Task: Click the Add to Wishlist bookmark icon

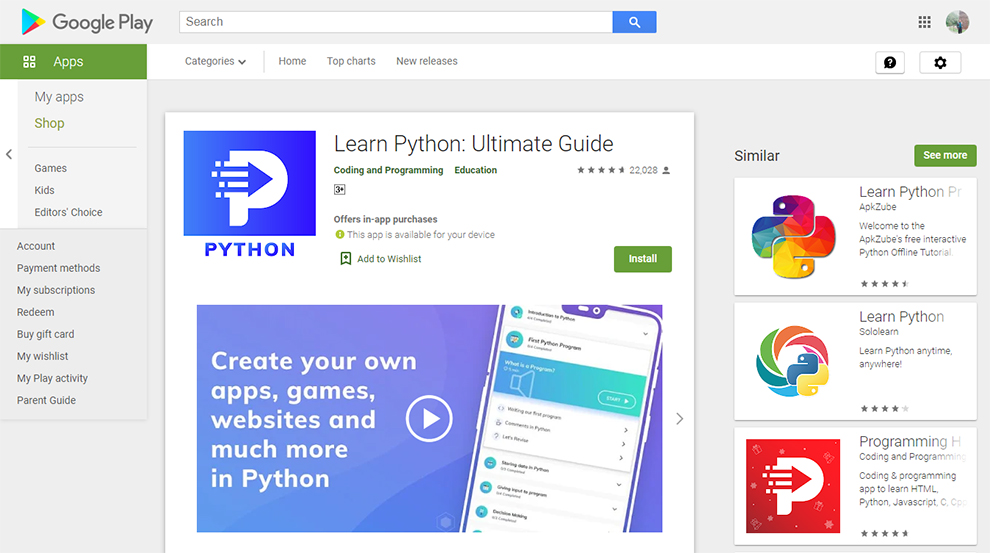Action: pyautogui.click(x=345, y=259)
